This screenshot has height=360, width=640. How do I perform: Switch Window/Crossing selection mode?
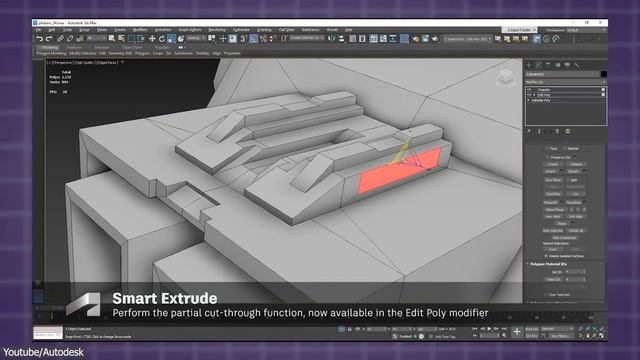141,39
